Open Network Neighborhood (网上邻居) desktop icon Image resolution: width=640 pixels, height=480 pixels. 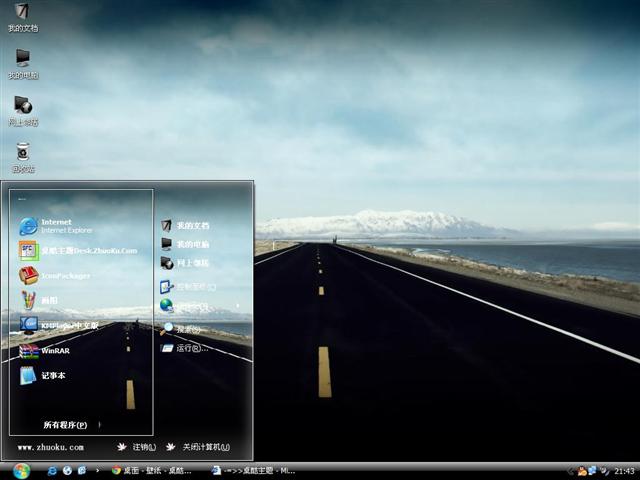tap(22, 107)
